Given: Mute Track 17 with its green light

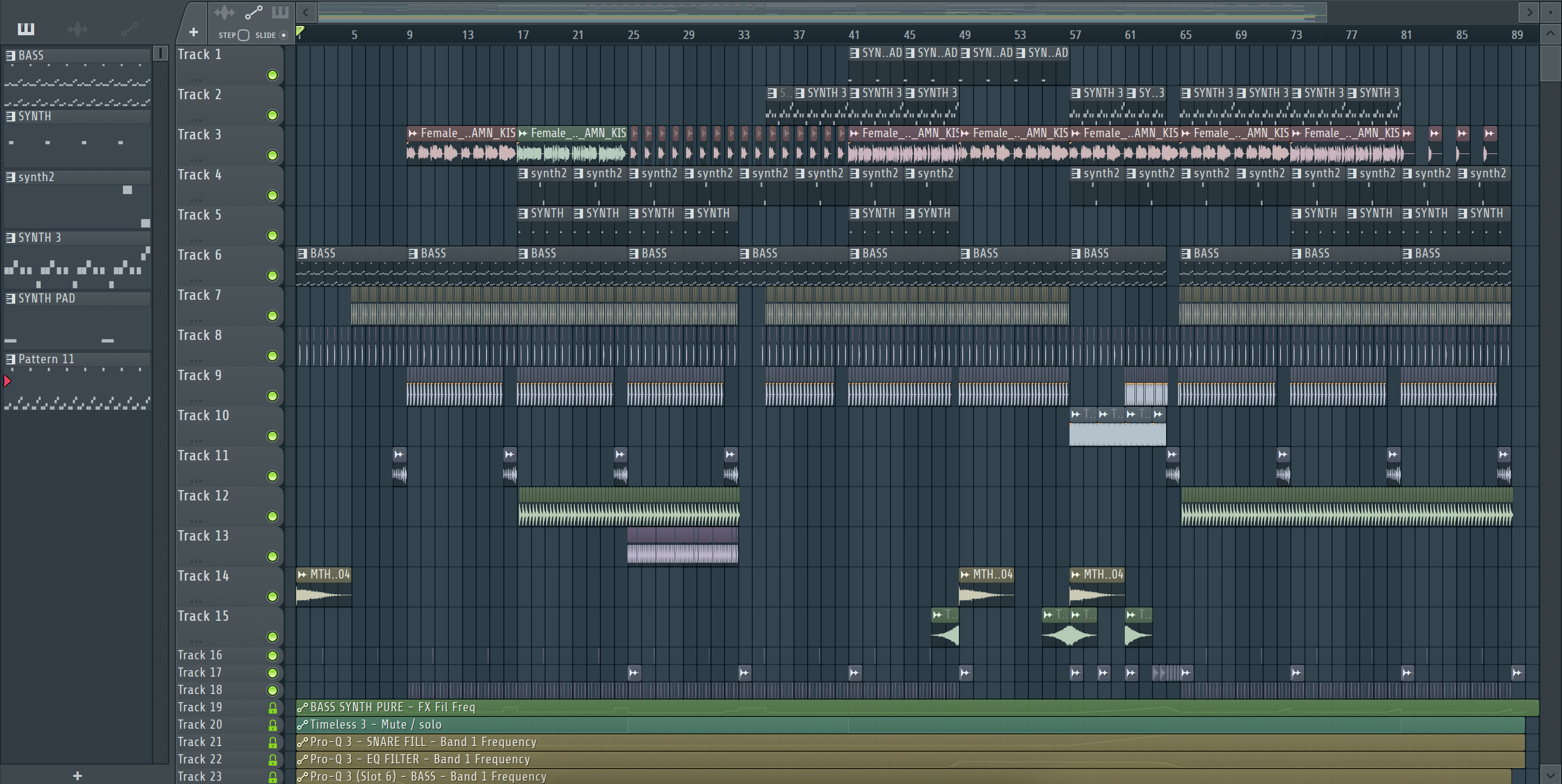Looking at the screenshot, I should pos(272,673).
